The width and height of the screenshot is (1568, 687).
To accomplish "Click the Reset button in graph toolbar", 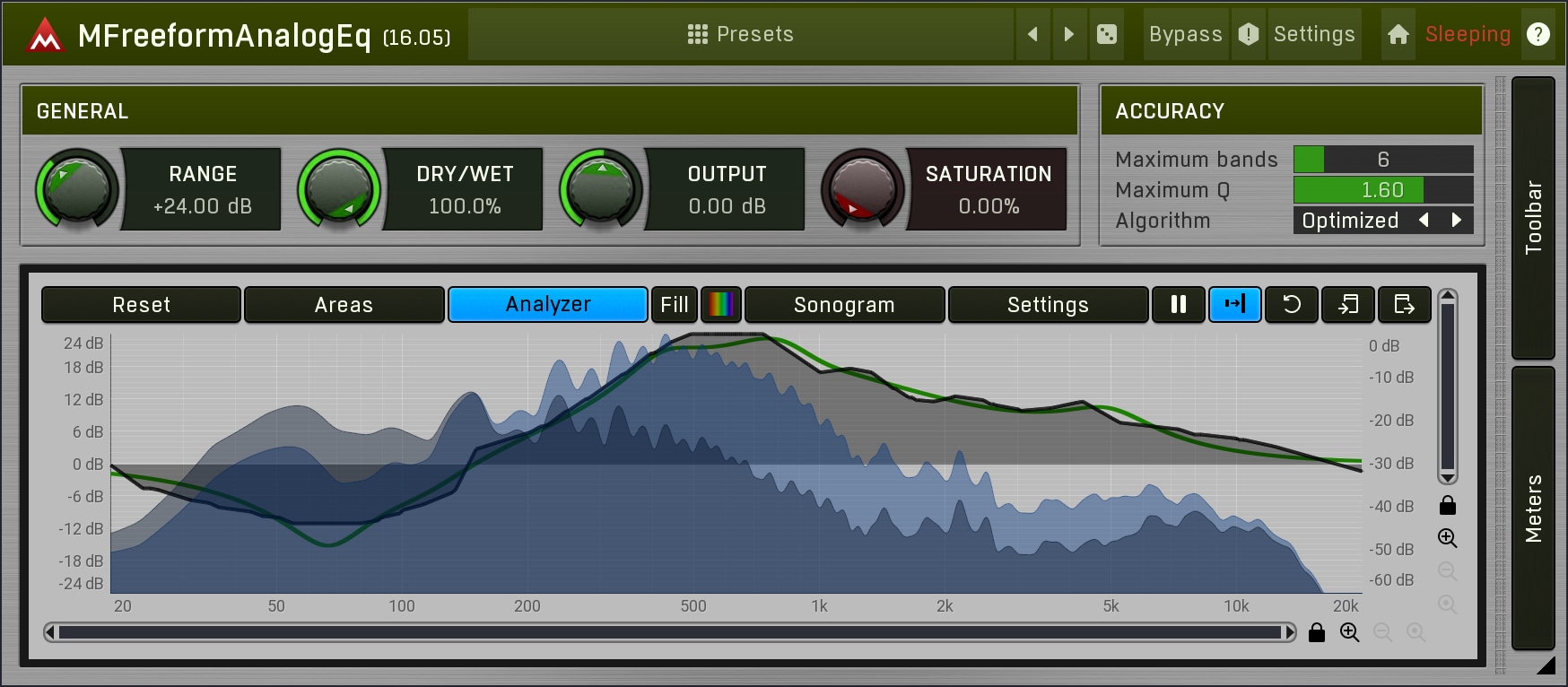I will pos(141,305).
